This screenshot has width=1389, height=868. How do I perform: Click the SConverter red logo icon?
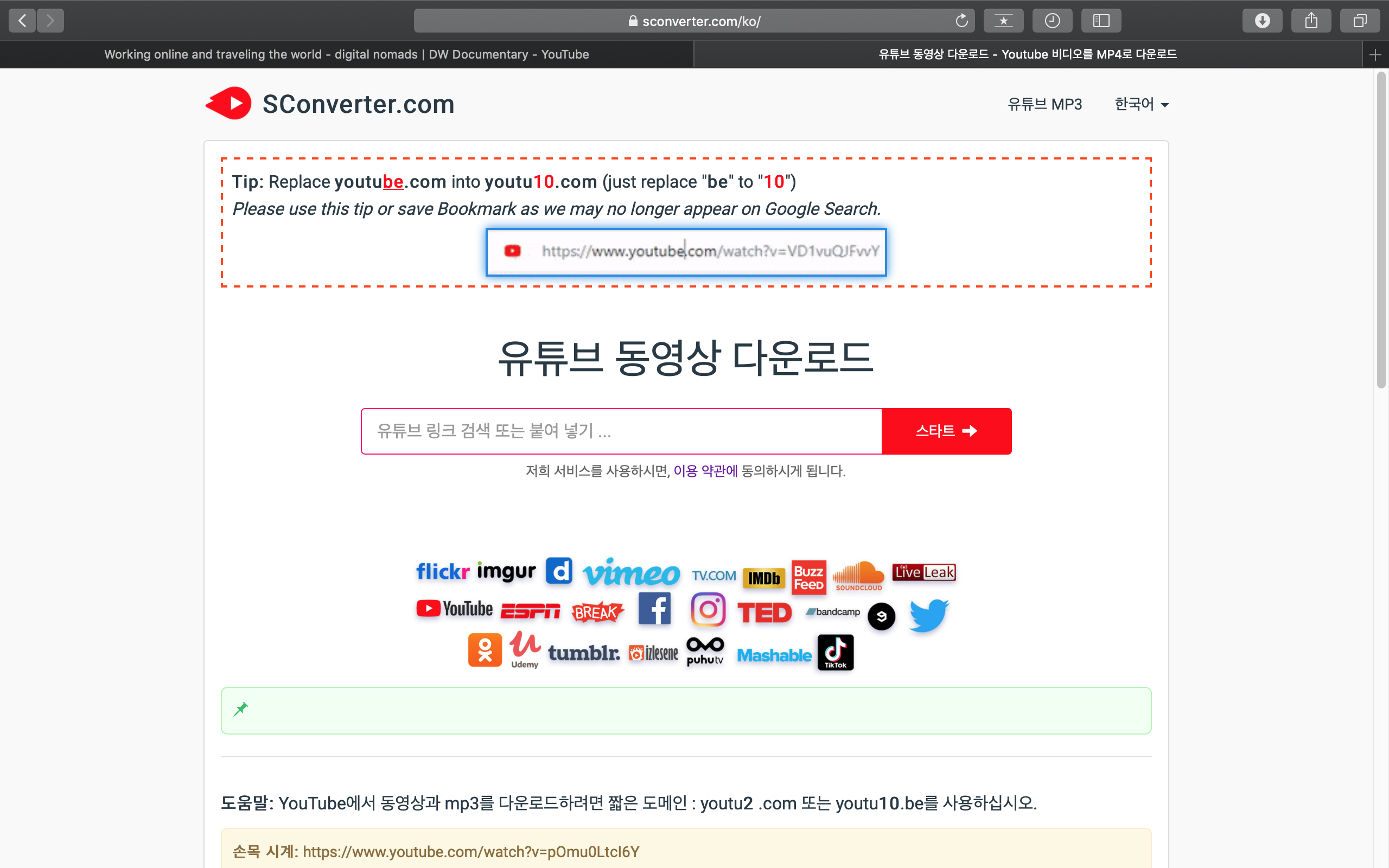228,103
